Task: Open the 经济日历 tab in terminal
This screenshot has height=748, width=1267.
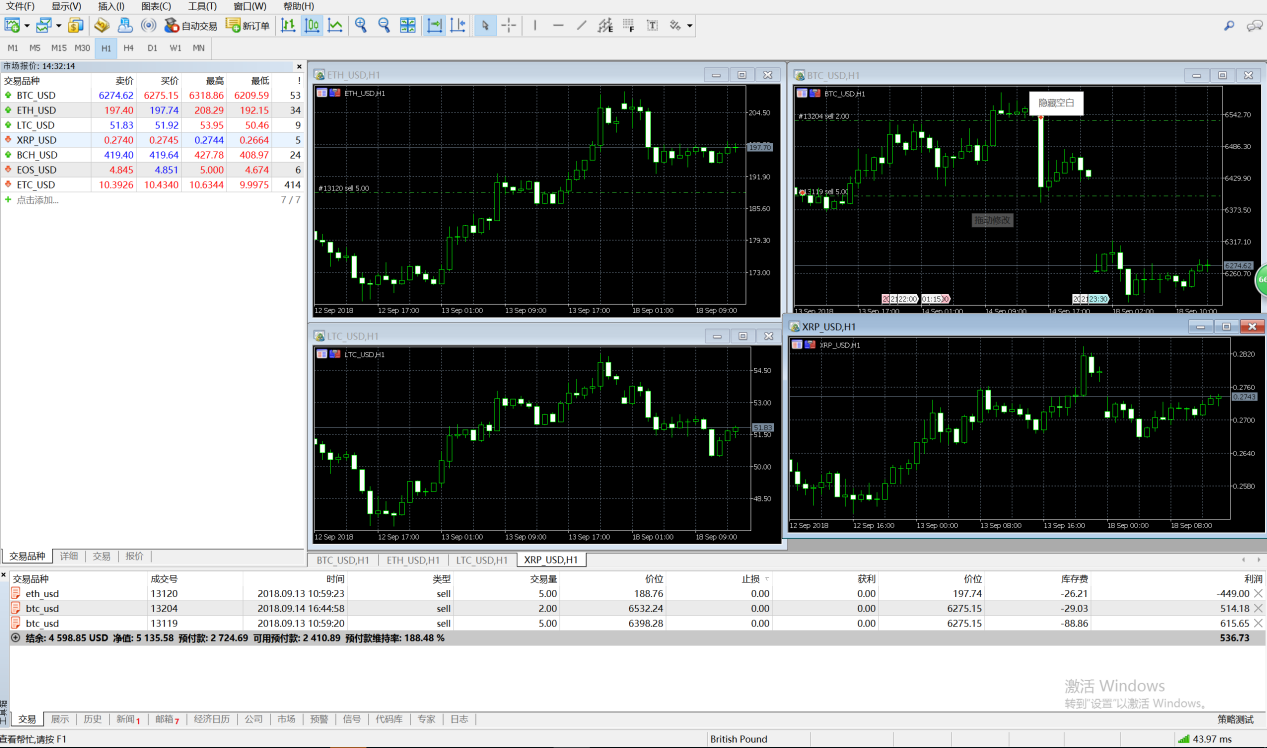Action: coord(211,719)
